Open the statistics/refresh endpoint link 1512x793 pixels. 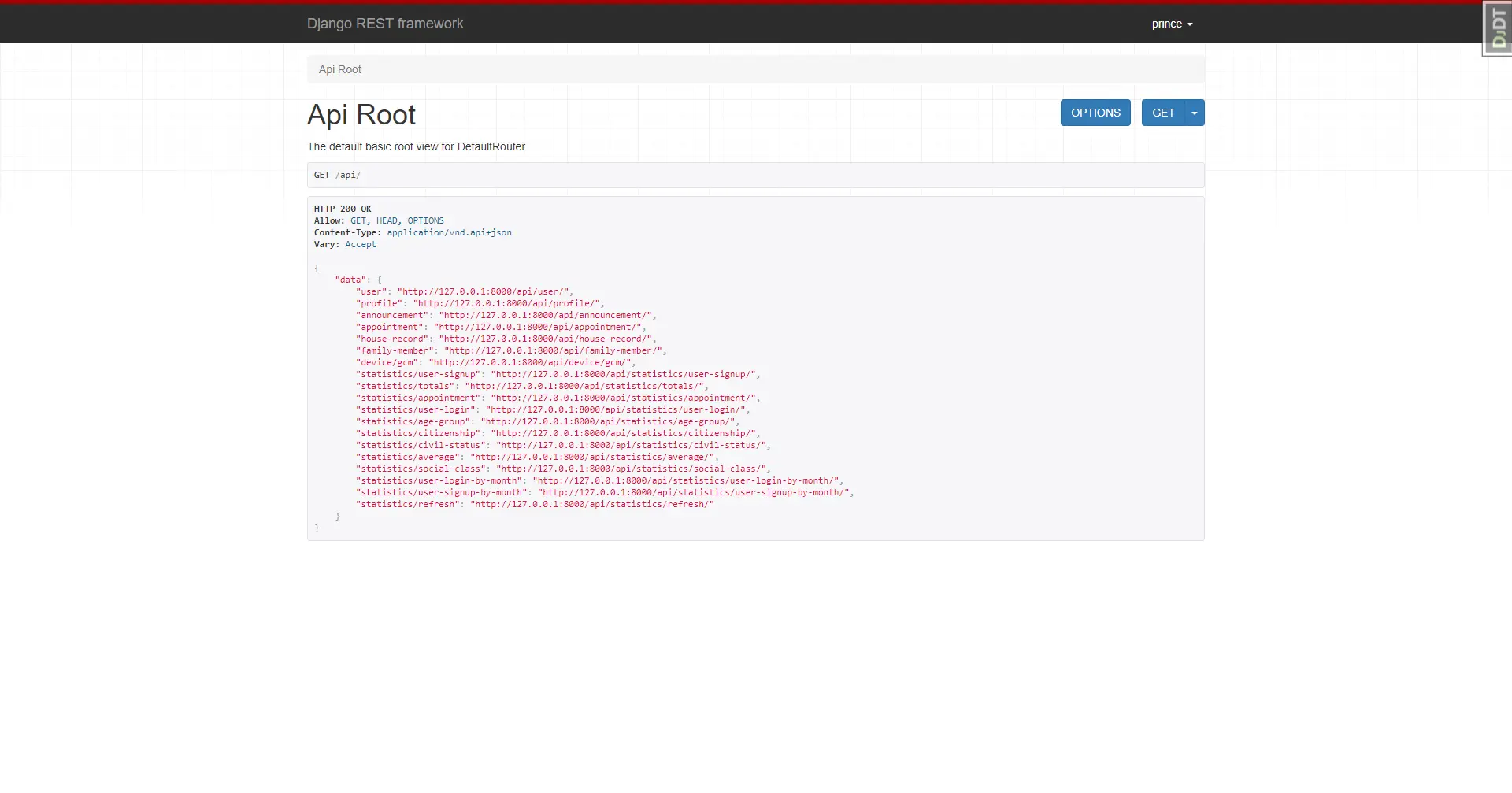tap(591, 504)
